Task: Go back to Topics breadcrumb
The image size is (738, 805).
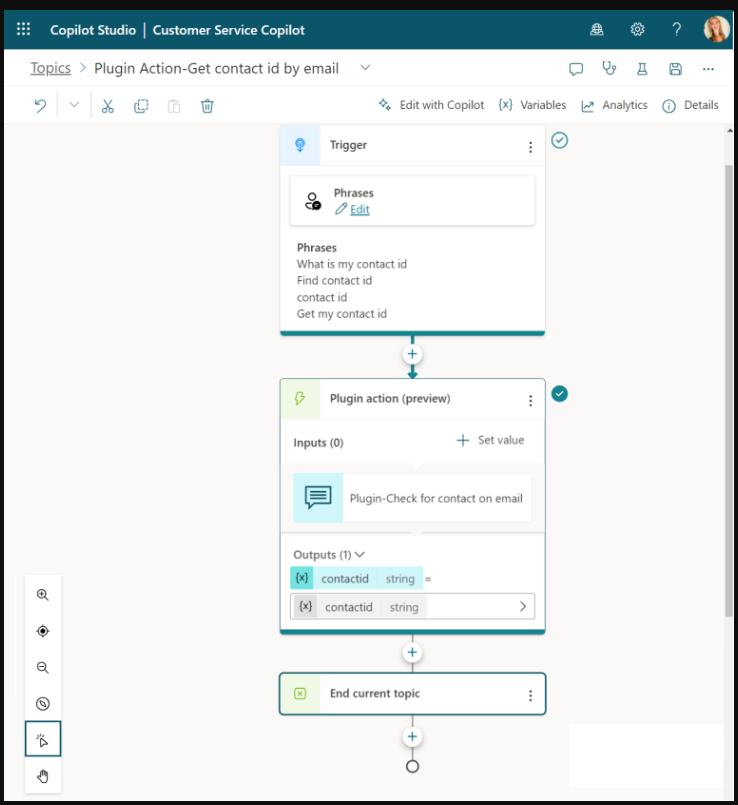Action: point(50,68)
